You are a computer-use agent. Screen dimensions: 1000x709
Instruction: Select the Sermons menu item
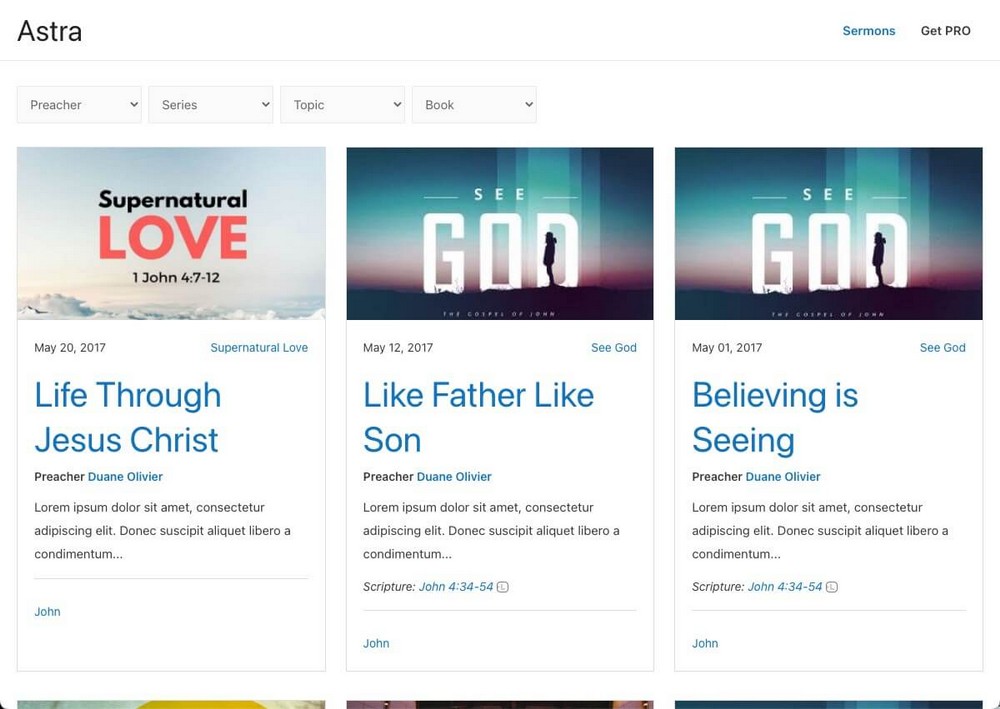[868, 31]
